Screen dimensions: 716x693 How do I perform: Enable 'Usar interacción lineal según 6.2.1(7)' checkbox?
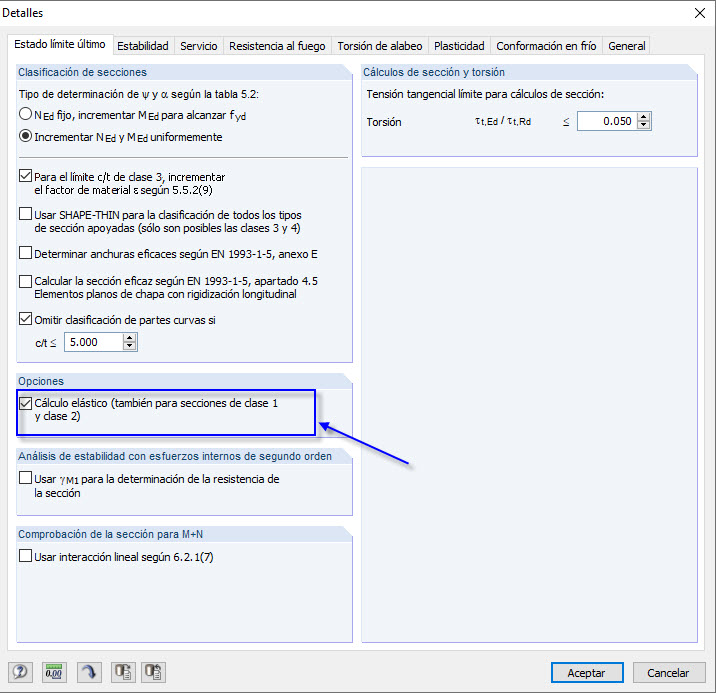tap(26, 556)
